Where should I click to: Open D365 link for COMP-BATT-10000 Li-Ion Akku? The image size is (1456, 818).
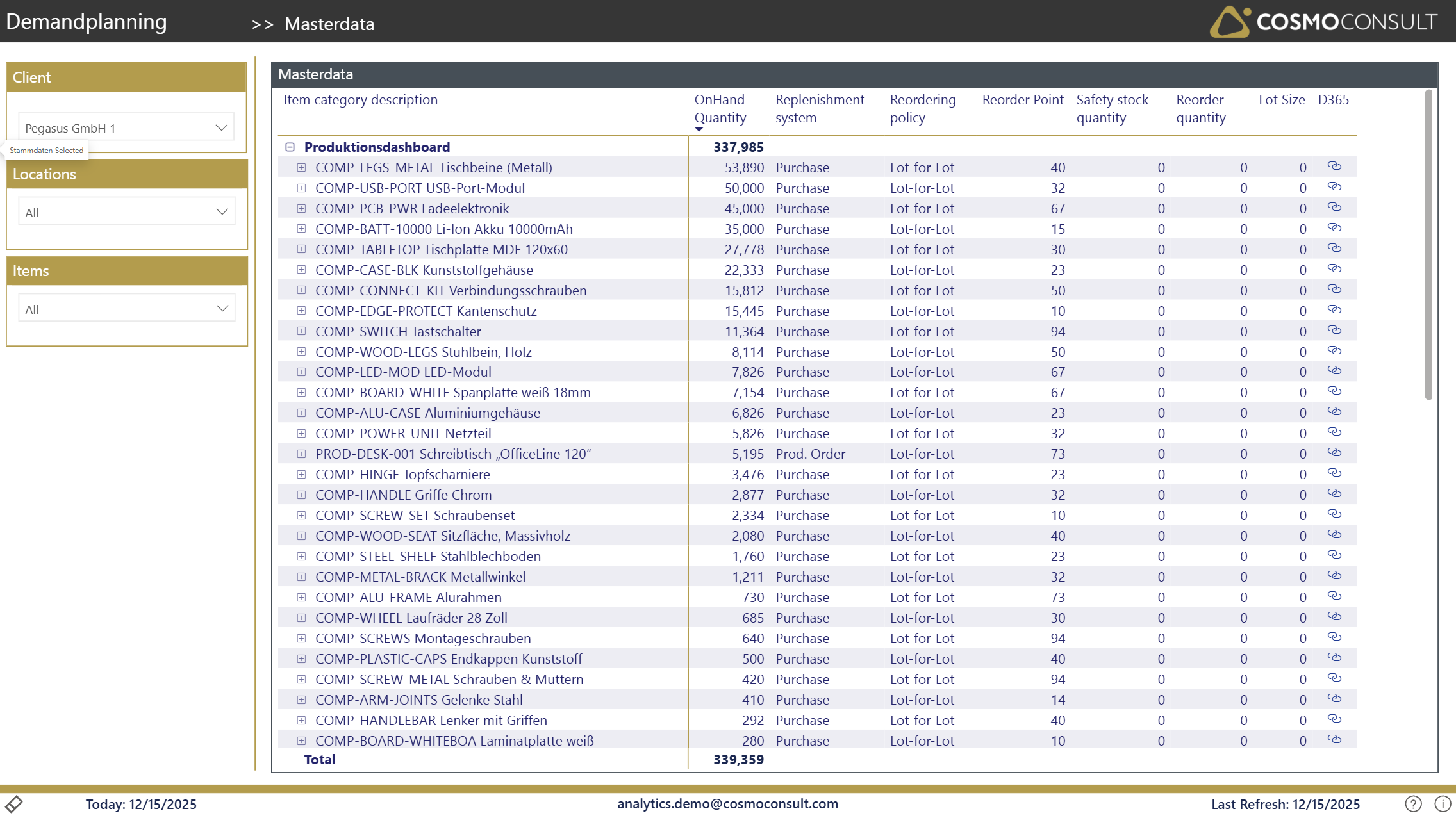pyautogui.click(x=1334, y=228)
